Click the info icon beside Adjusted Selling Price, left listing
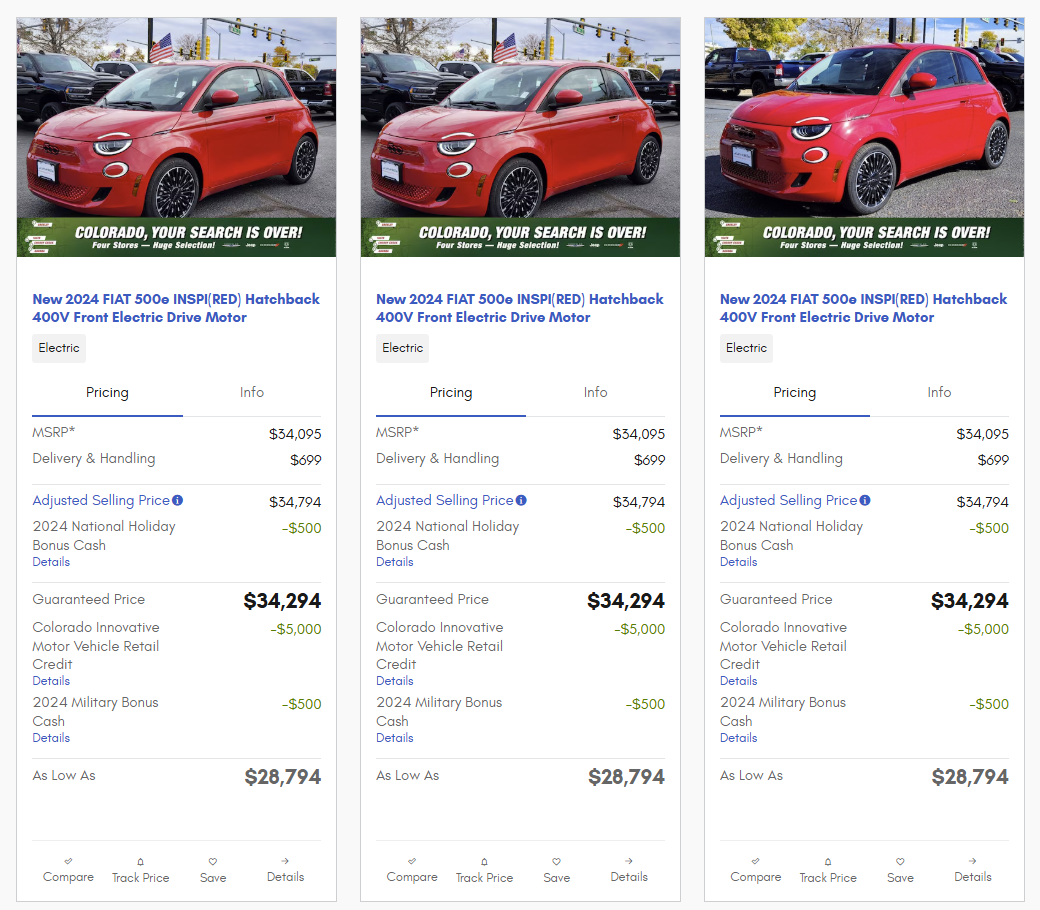This screenshot has width=1040, height=910. (x=177, y=500)
